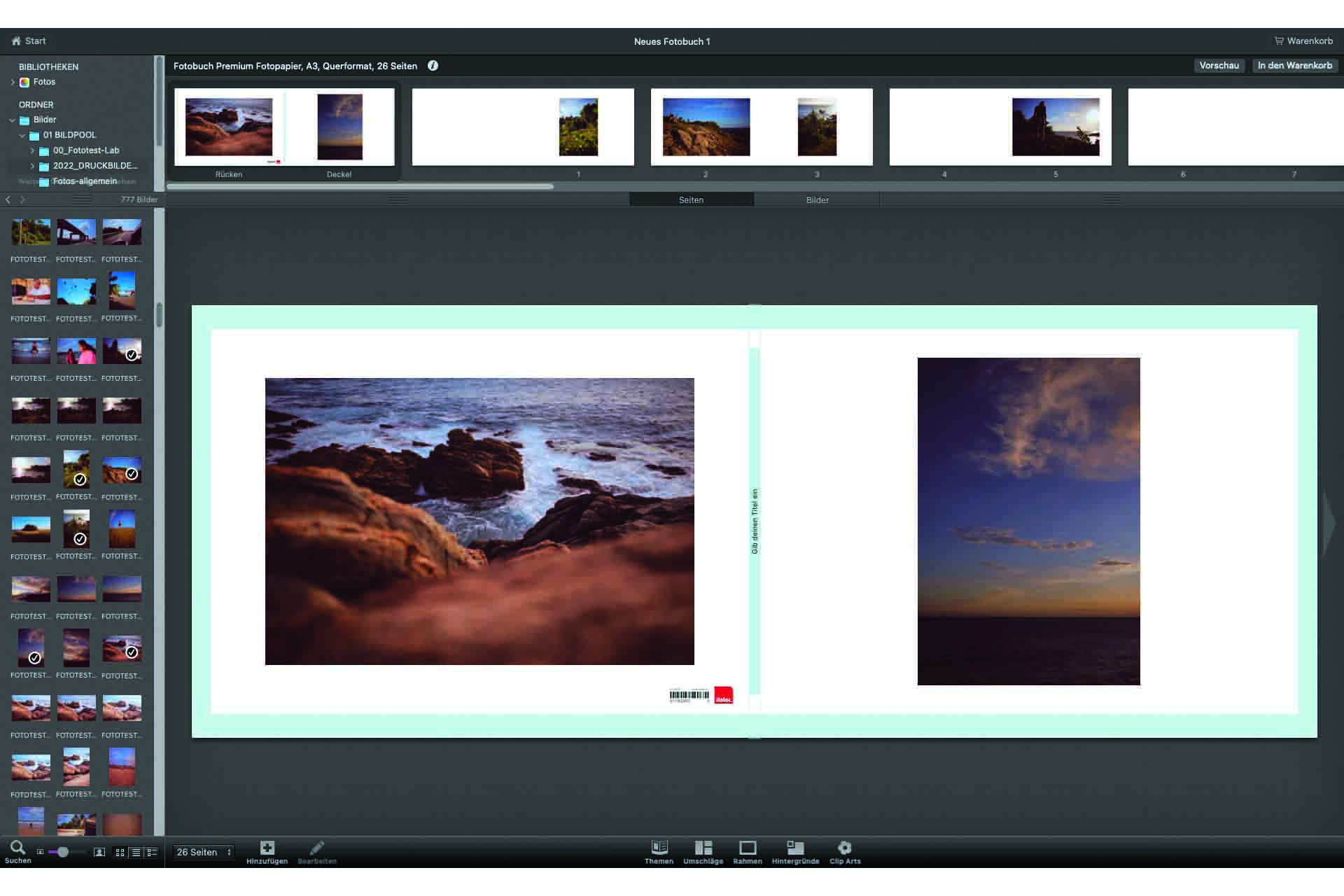Open the Umschläge cover layouts
Image resolution: width=1344 pixels, height=896 pixels.
tap(703, 852)
